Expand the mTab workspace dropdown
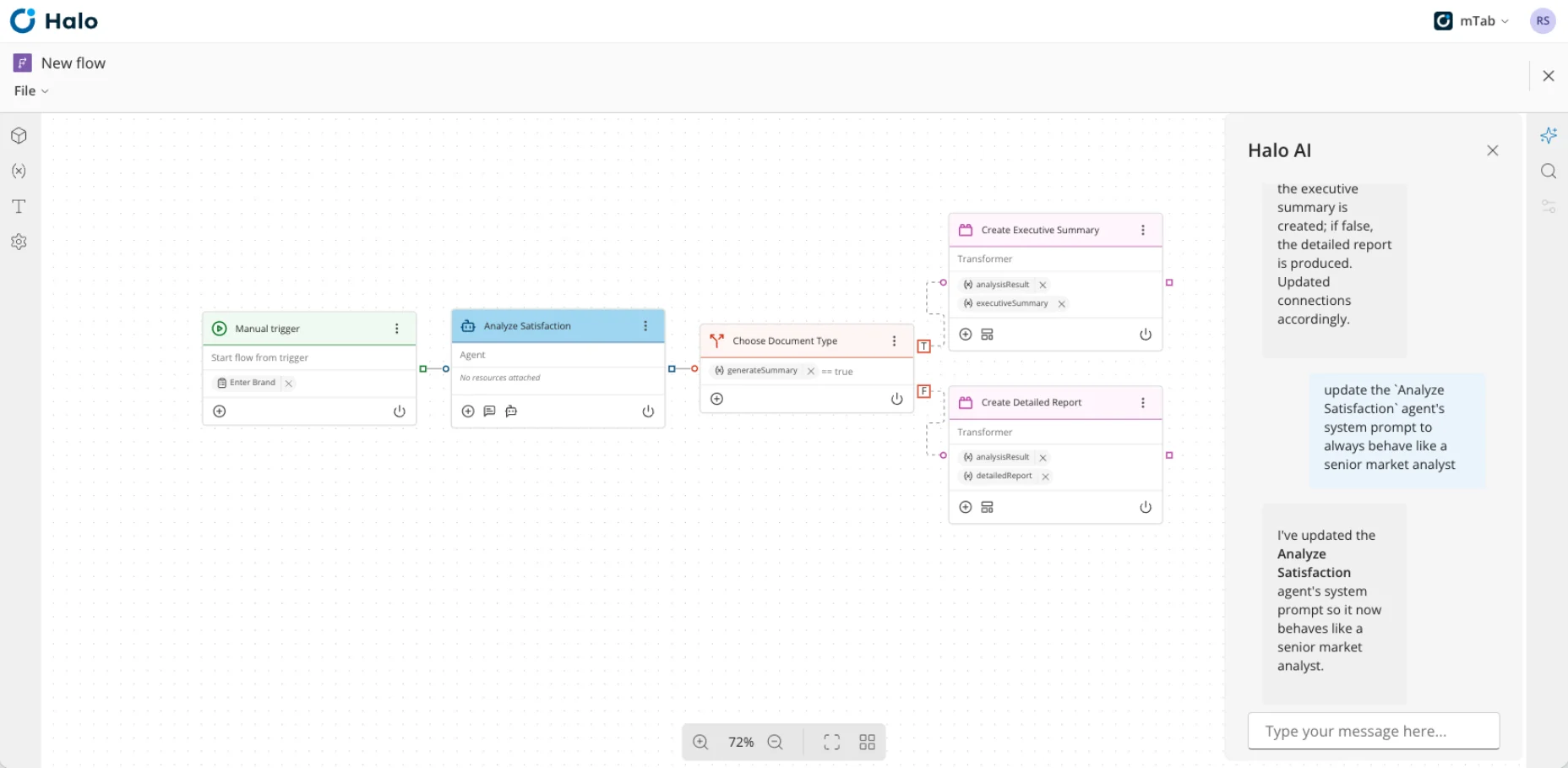Viewport: 1568px width, 768px height. (1472, 21)
